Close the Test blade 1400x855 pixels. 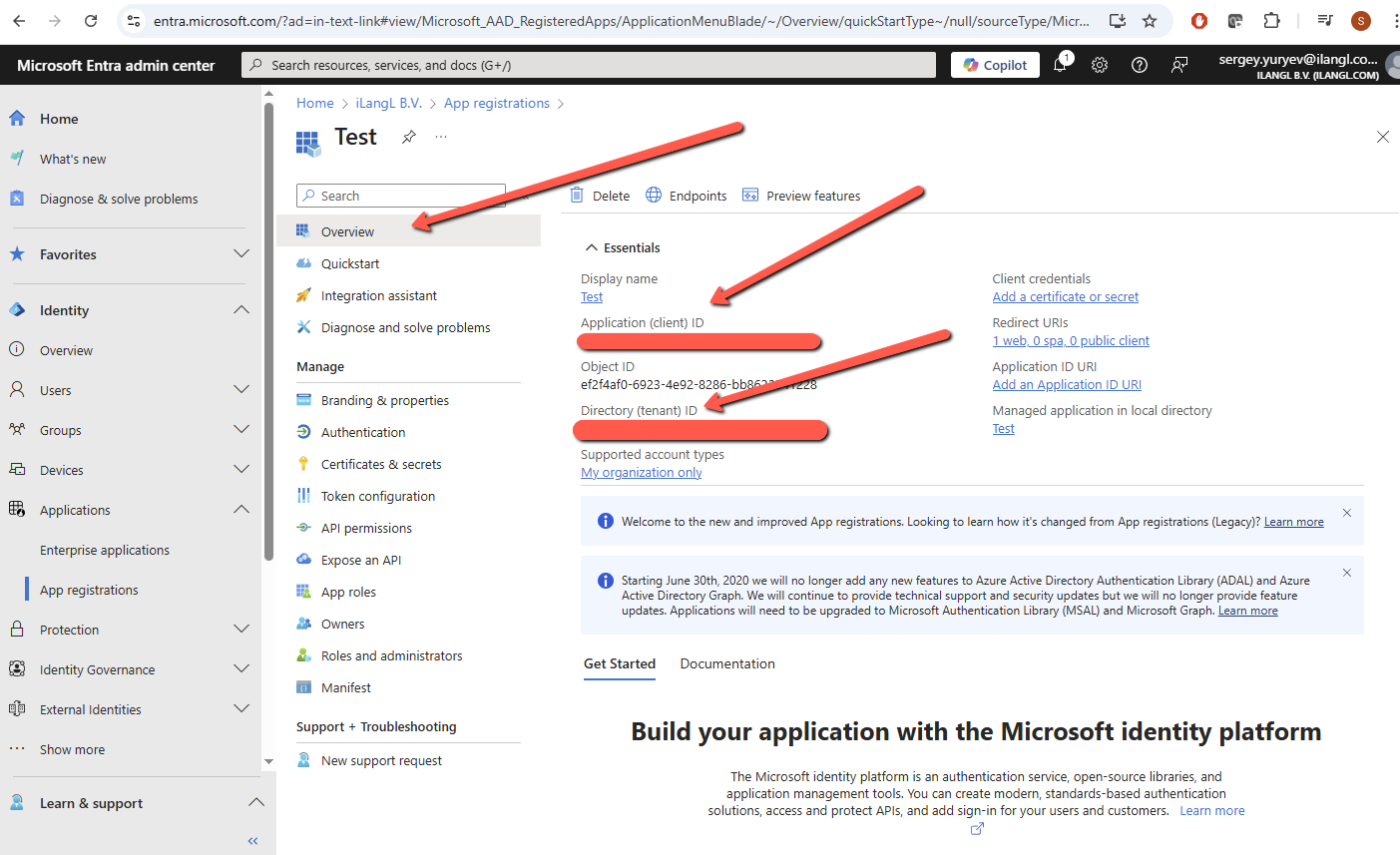1383,137
